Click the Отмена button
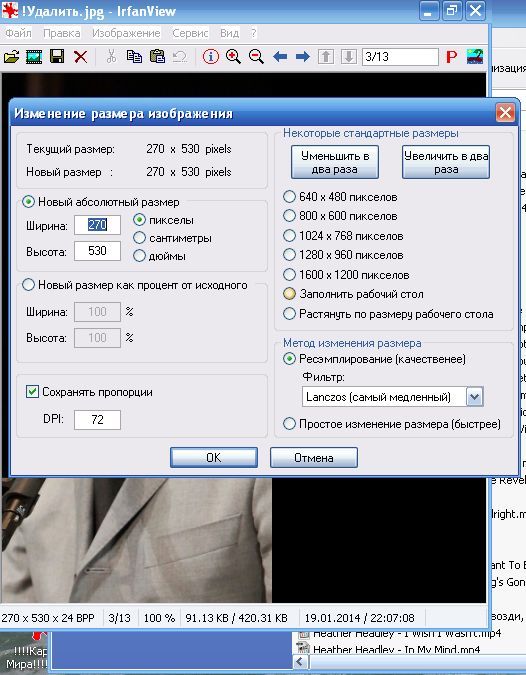The height and width of the screenshot is (675, 526). (314, 457)
